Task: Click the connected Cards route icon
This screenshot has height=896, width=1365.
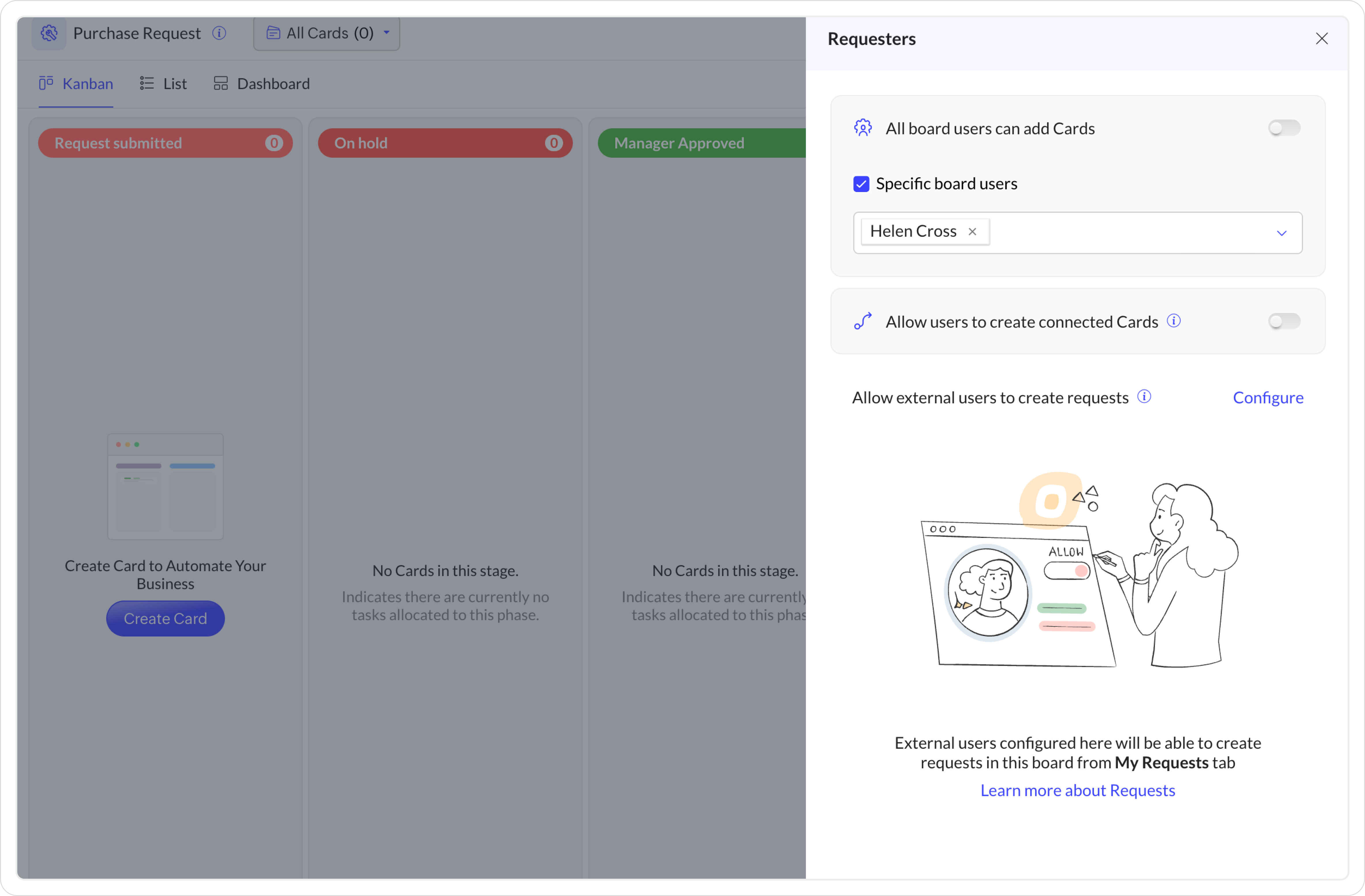Action: [863, 321]
